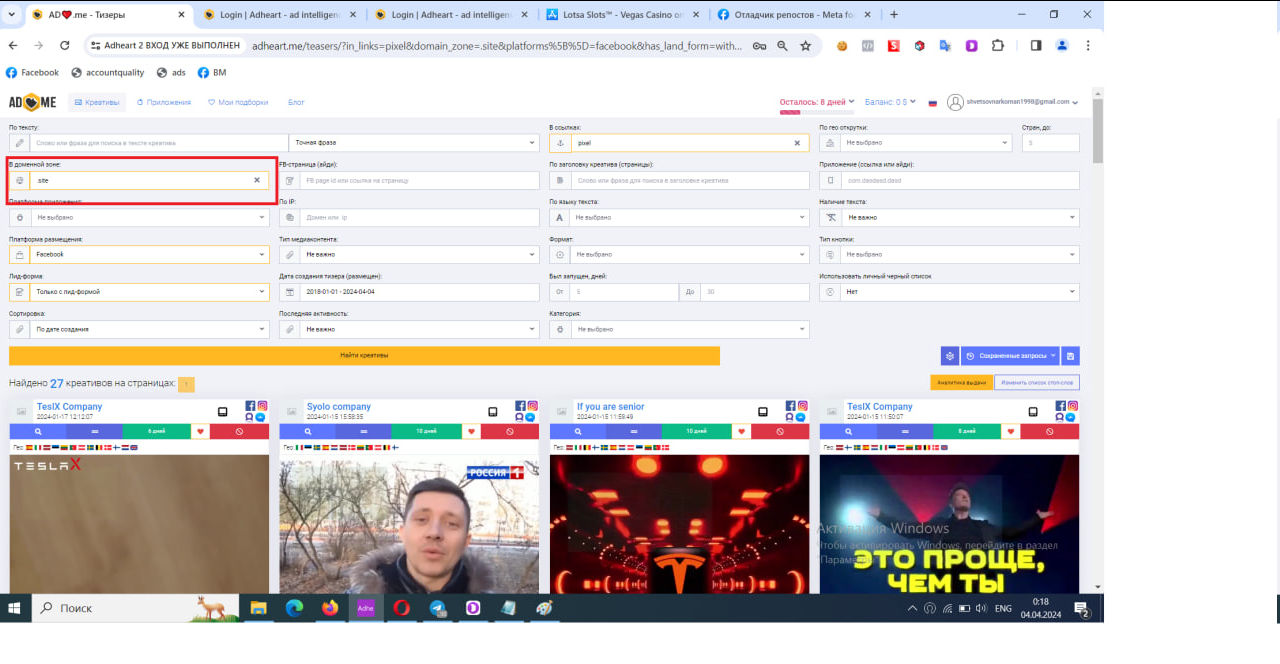Click the Аналитика выдачи button

click(961, 383)
